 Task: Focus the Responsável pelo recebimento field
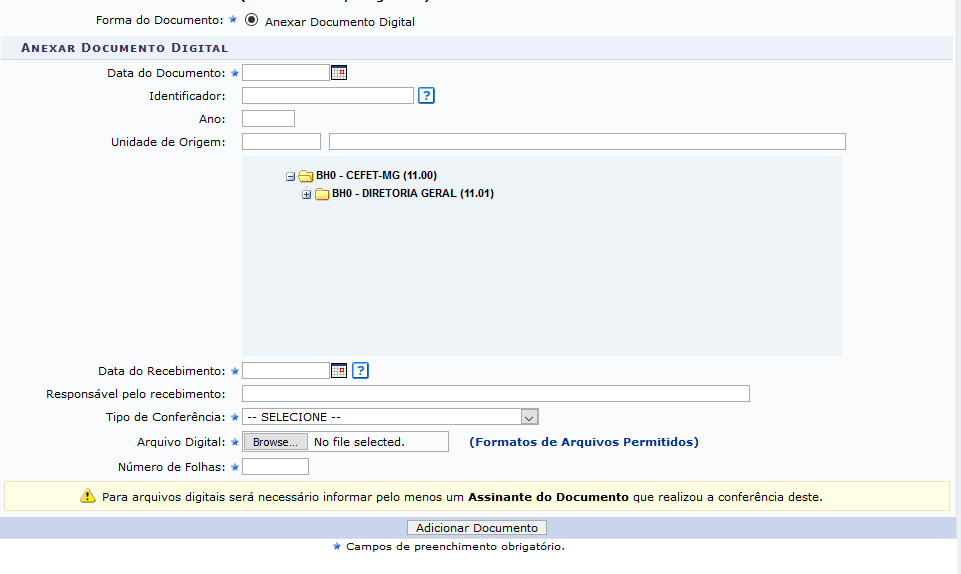[x=495, y=394]
